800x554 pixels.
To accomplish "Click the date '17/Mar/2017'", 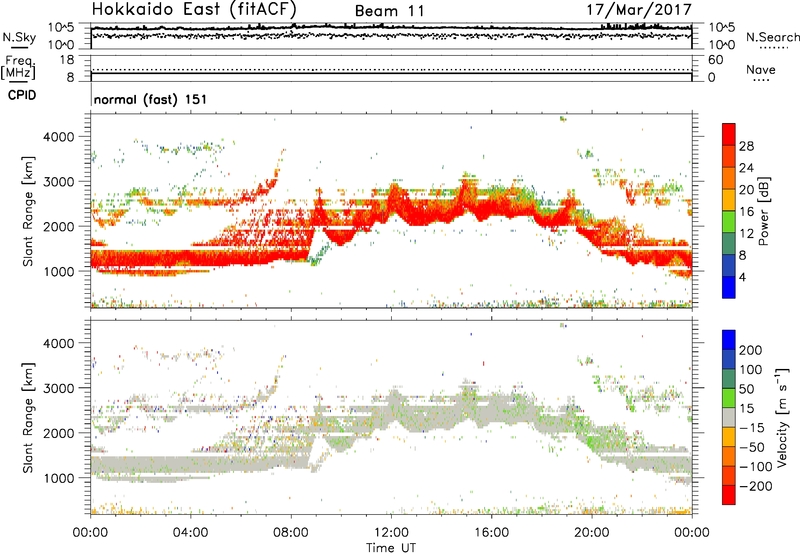I will click(639, 9).
